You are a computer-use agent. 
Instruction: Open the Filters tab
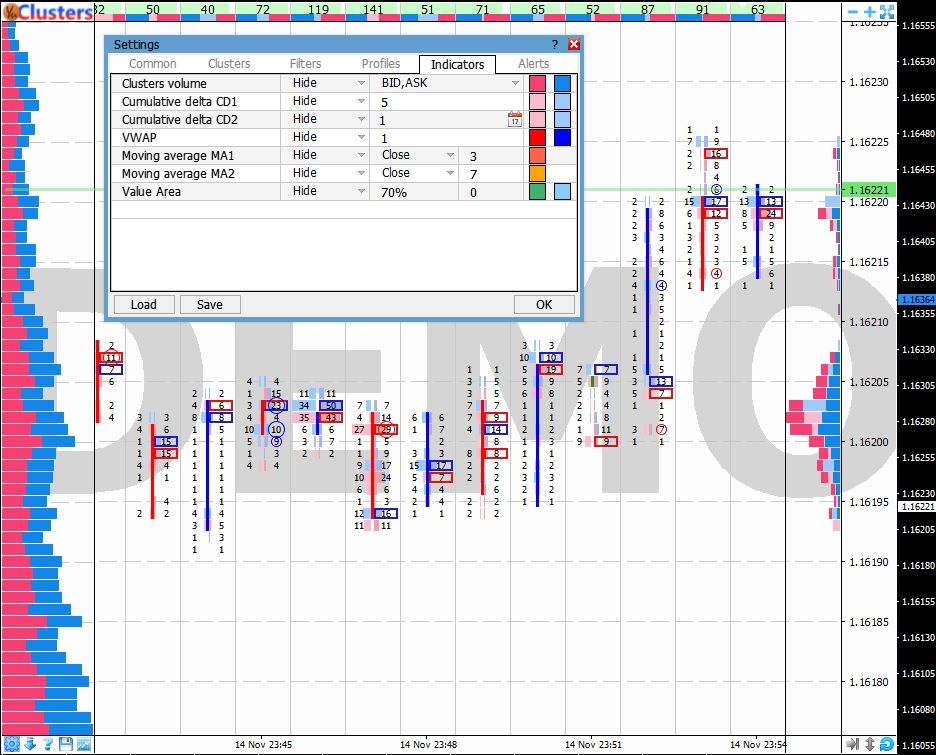tap(306, 64)
